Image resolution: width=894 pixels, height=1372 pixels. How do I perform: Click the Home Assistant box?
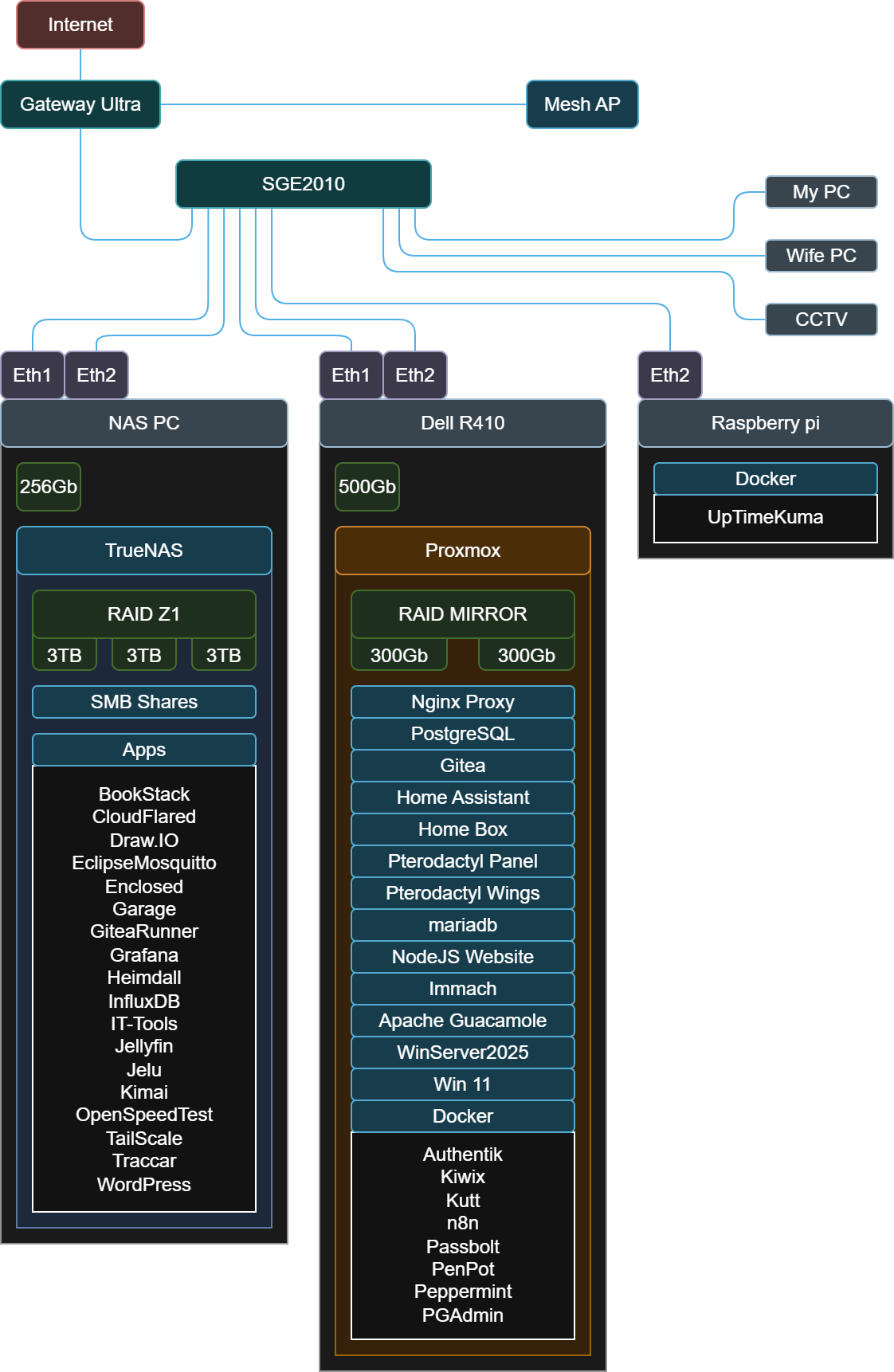[x=462, y=798]
